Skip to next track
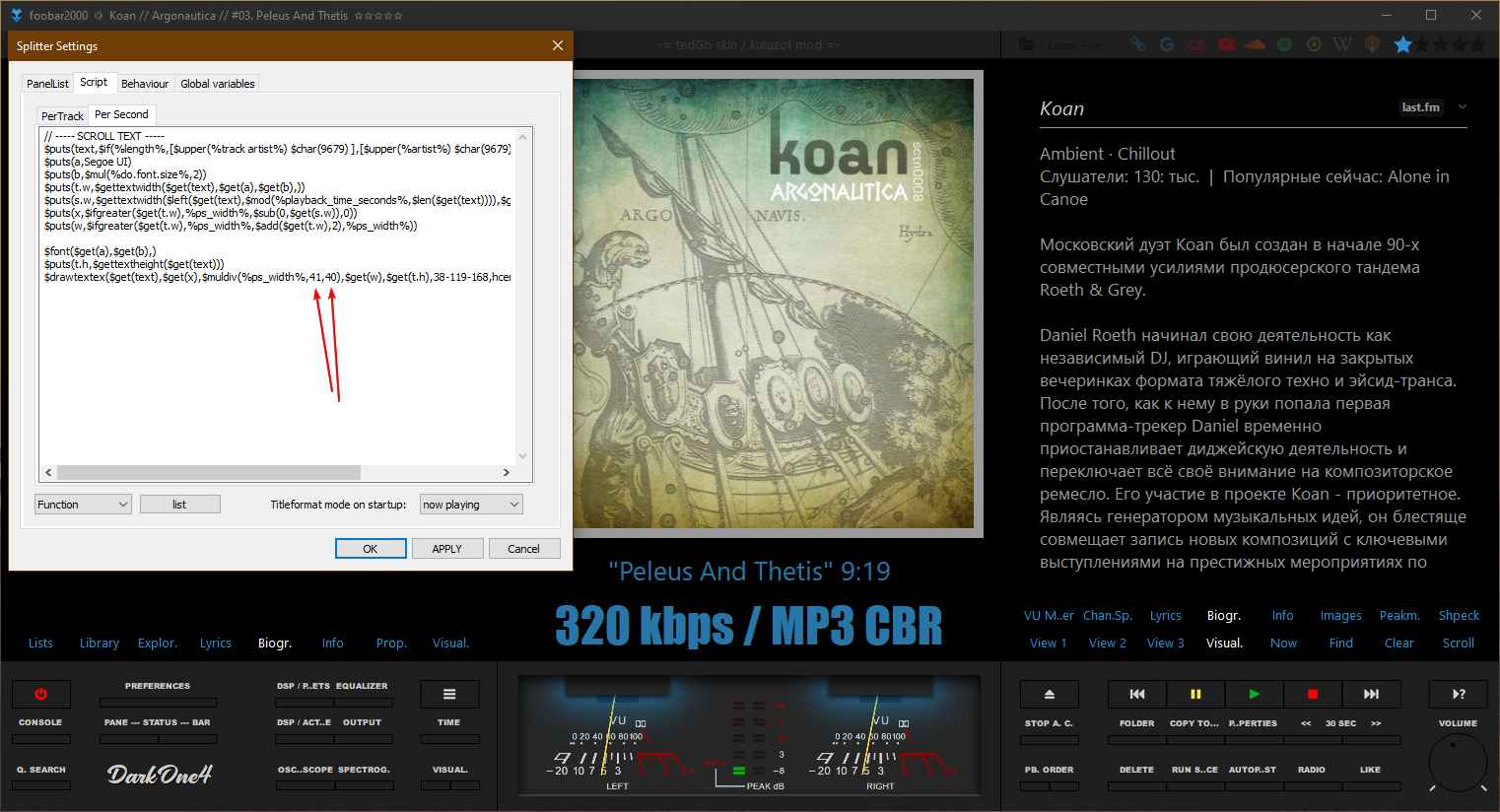This screenshot has height=812, width=1500. pos(1371,694)
